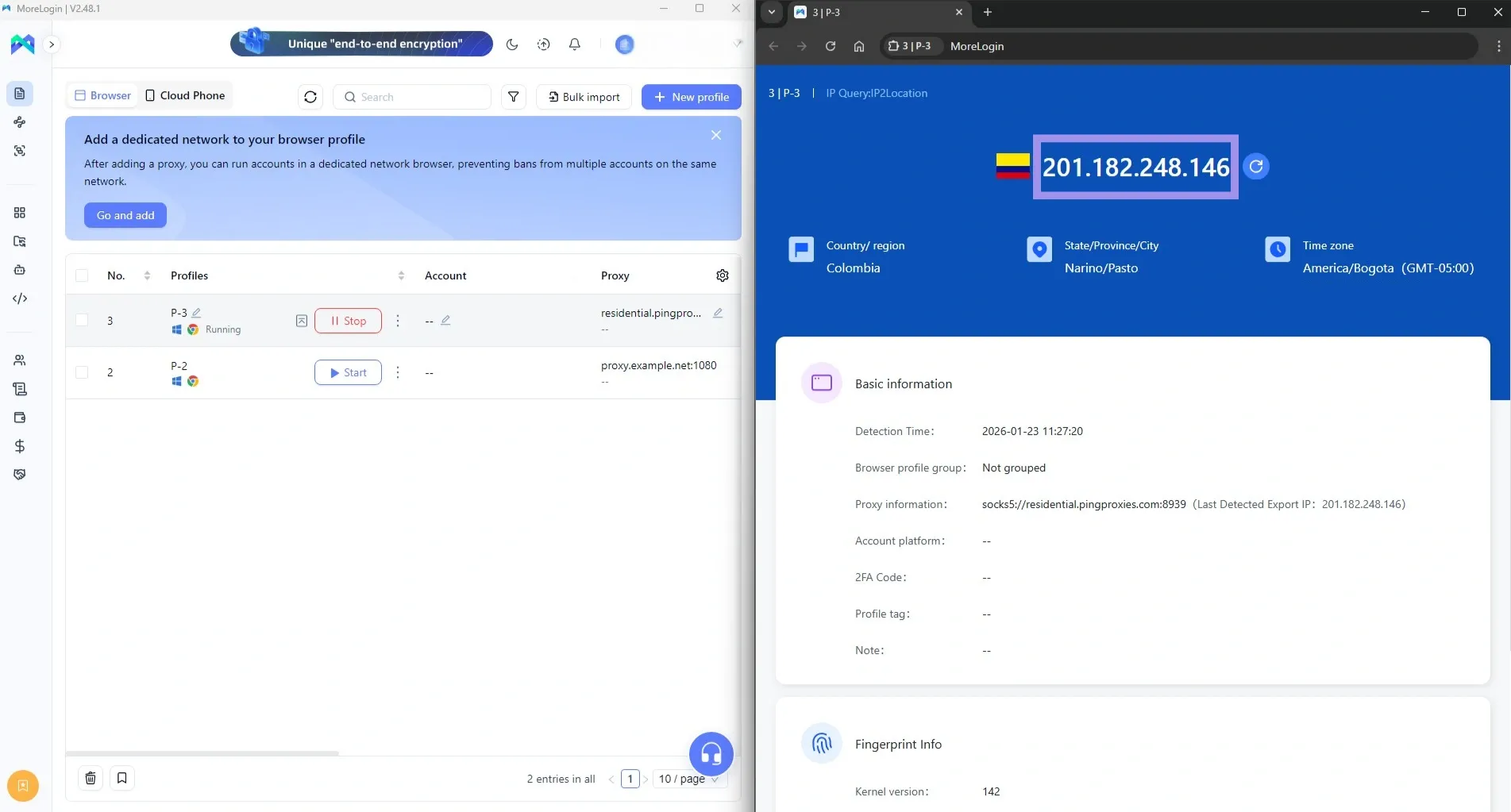Viewport: 1511px width, 812px height.
Task: Click the refresh profiles list icon
Action: [x=310, y=97]
